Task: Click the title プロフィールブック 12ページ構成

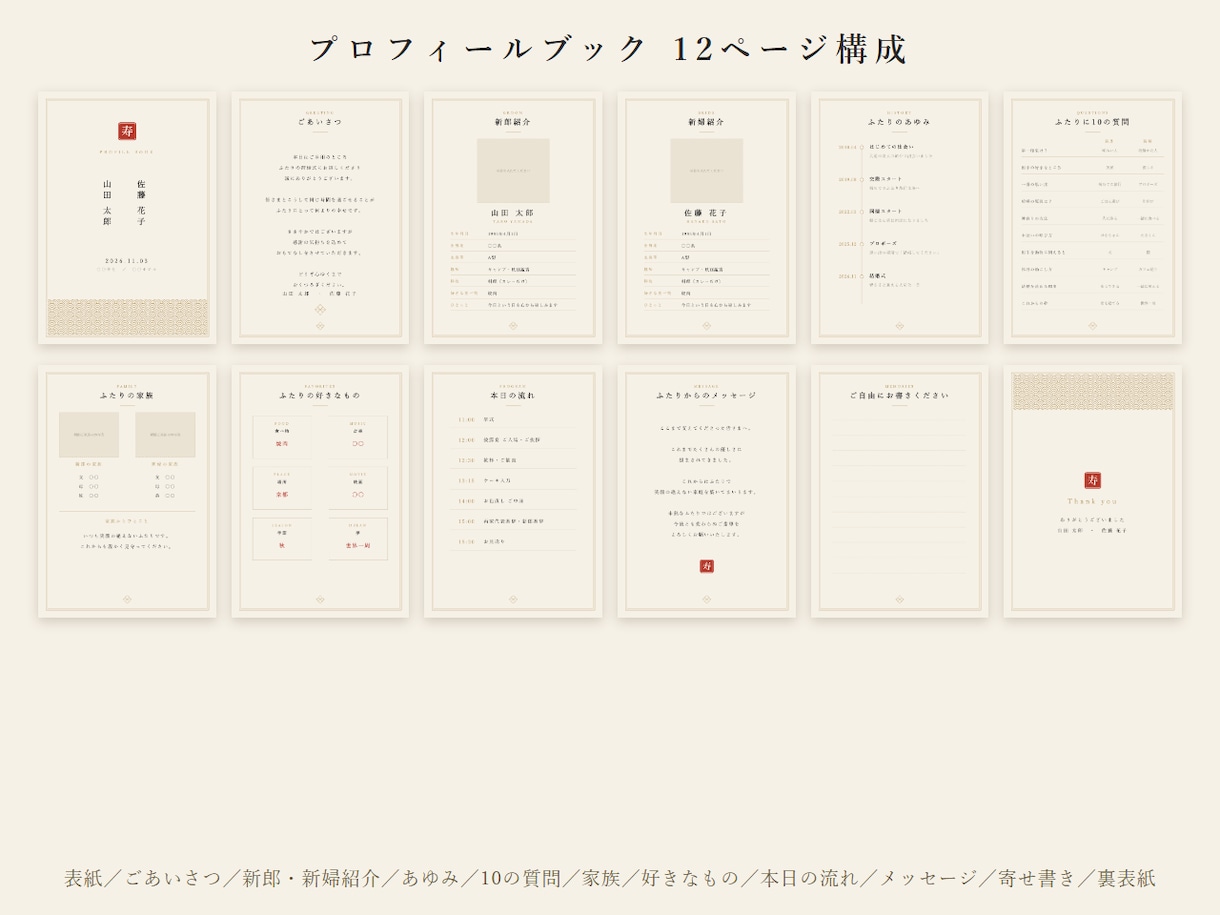Action: [609, 49]
